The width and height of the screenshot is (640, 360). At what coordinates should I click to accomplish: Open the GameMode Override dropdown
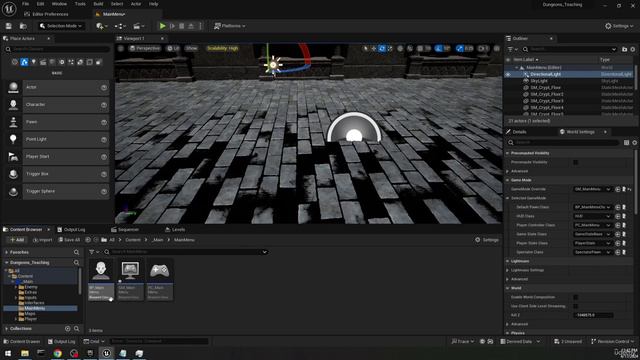[x=592, y=189]
